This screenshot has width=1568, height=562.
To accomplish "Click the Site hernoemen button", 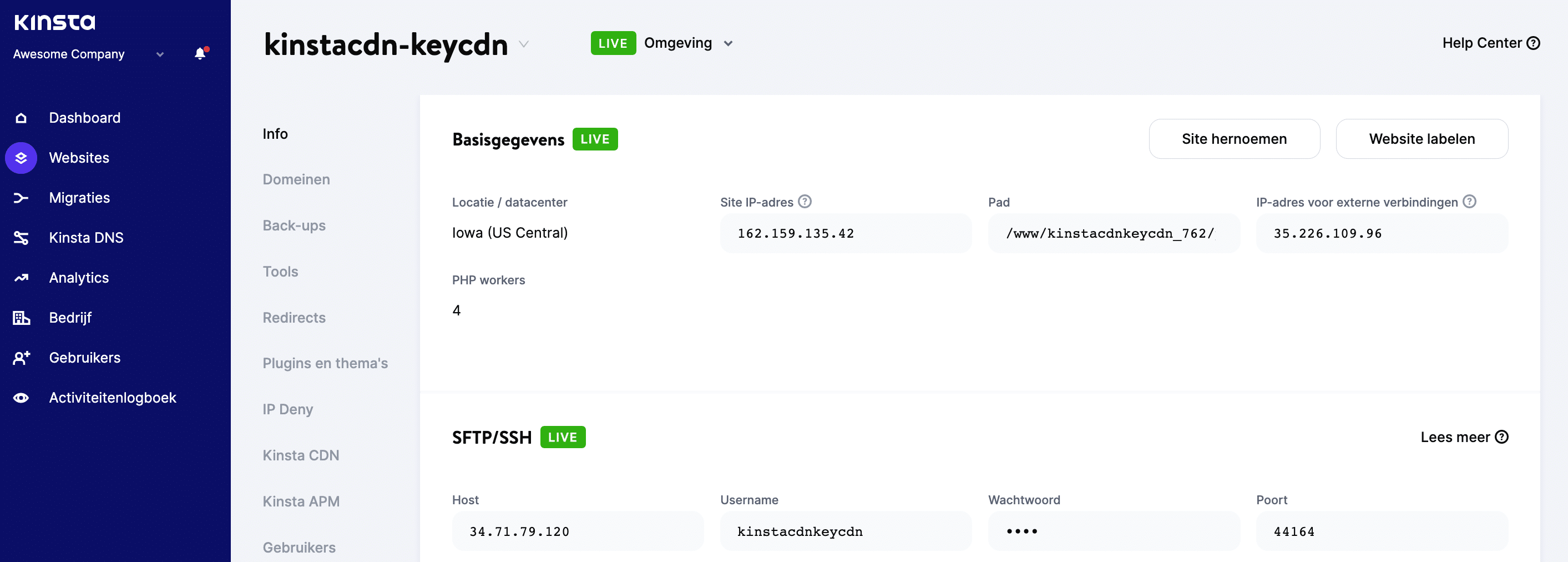I will (x=1235, y=138).
